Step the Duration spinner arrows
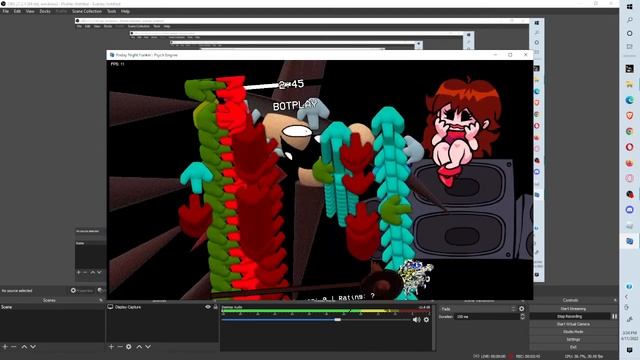The width and height of the screenshot is (640, 360). tap(522, 317)
